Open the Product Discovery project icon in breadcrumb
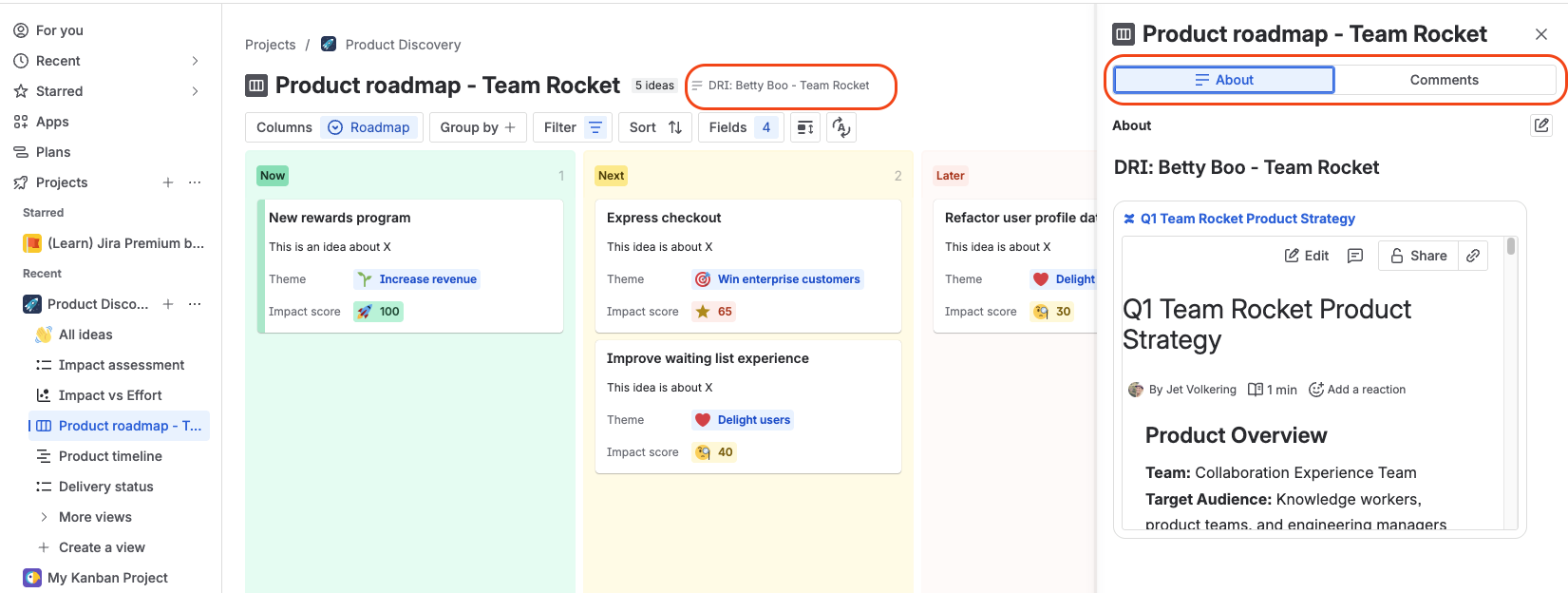The image size is (1568, 593). (329, 45)
